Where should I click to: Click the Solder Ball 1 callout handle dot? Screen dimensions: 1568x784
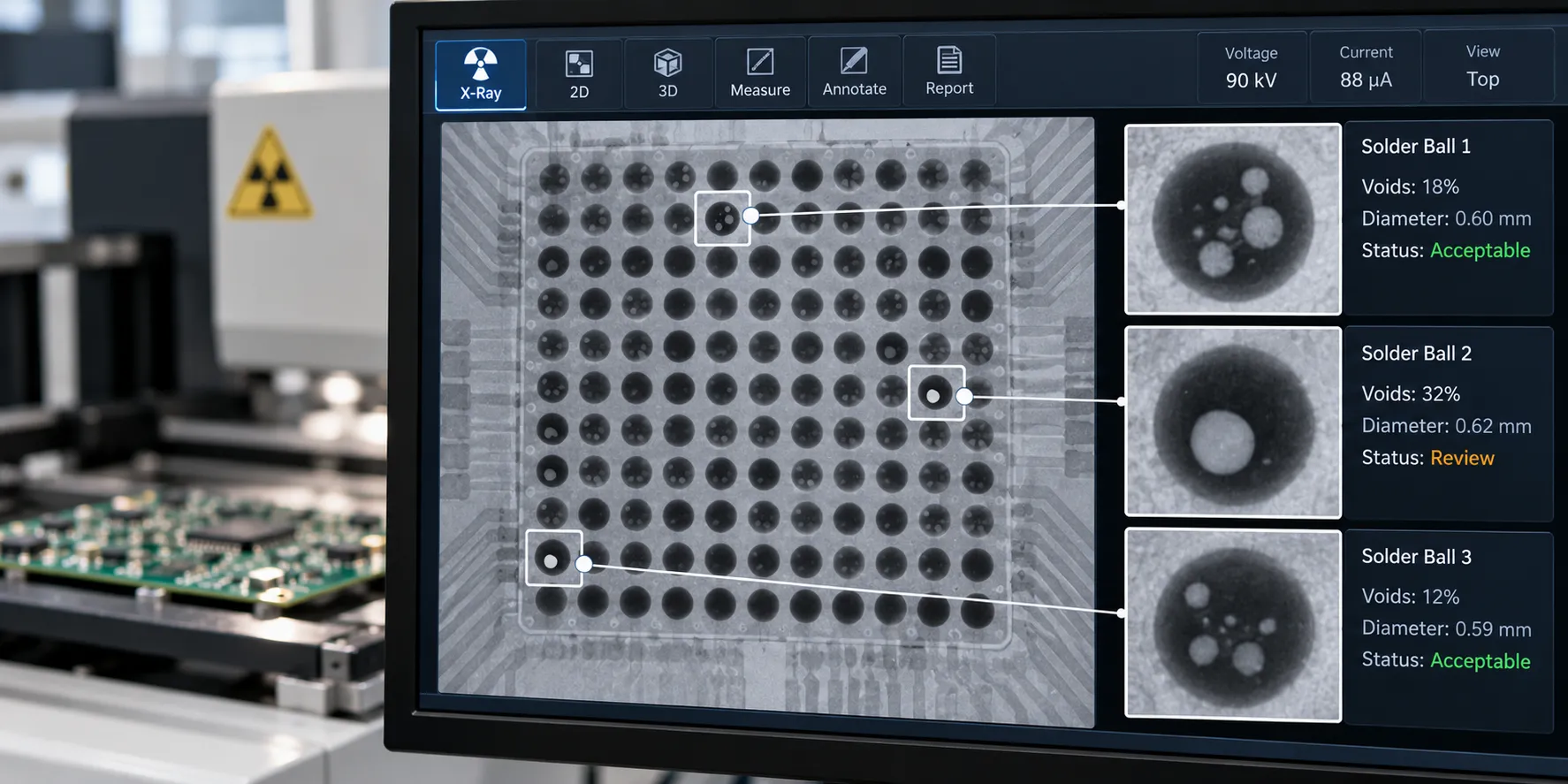[x=750, y=215]
